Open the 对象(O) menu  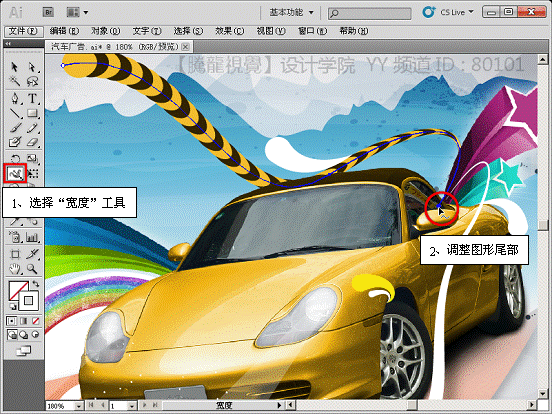point(106,31)
